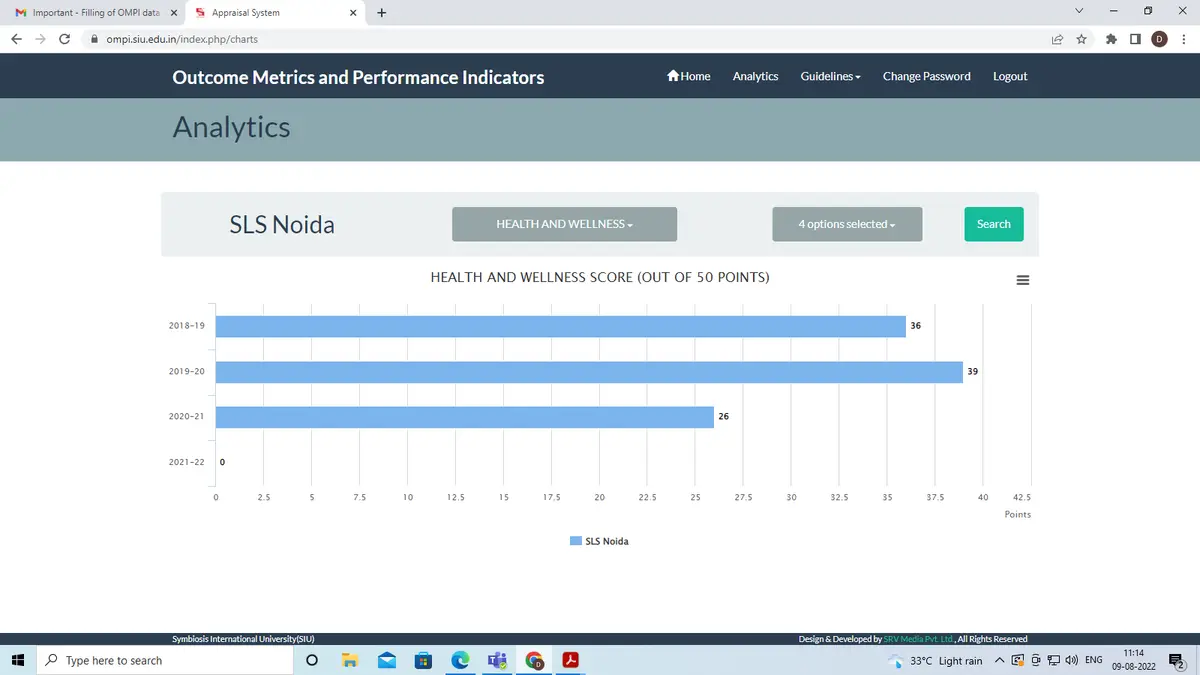Open Microsoft Edge from the taskbar
This screenshot has width=1200, height=675.
click(460, 660)
